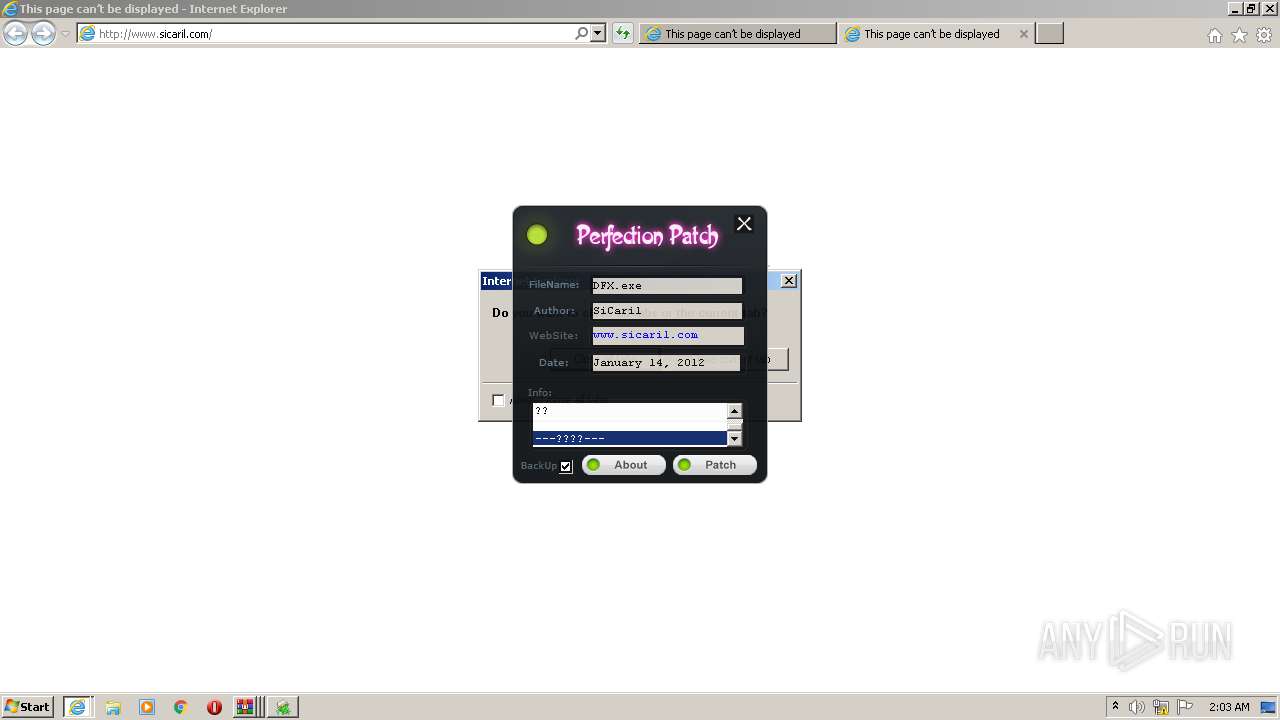Open the Windows Start menu

coord(28,706)
